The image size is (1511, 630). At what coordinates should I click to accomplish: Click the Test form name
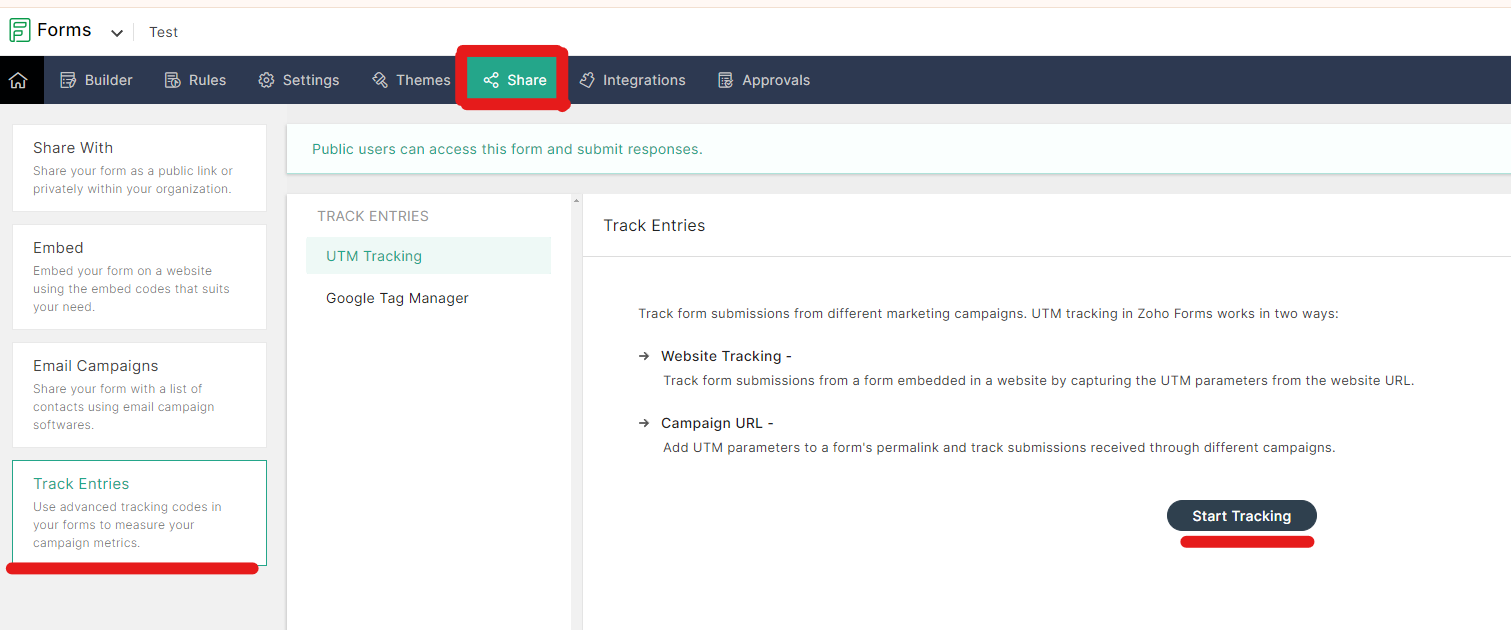164,32
